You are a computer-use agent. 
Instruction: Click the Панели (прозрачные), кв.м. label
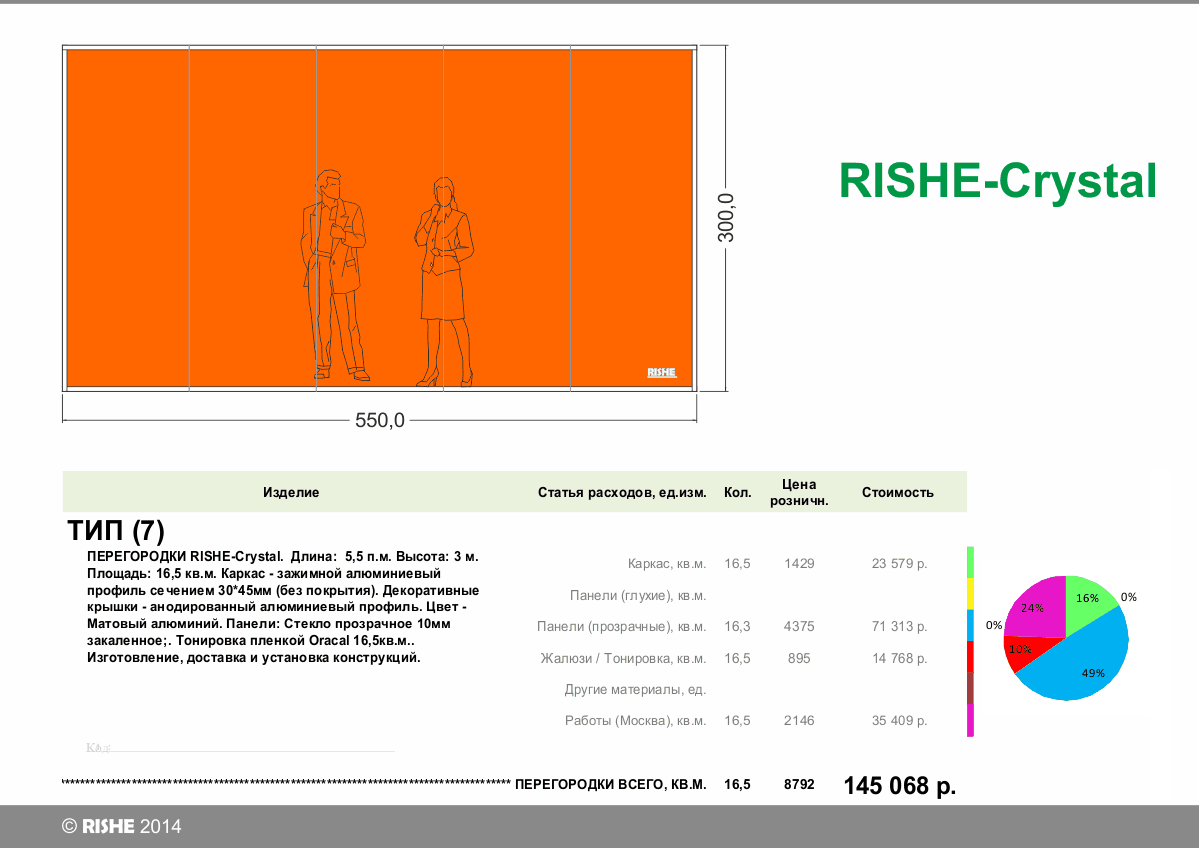click(x=622, y=627)
